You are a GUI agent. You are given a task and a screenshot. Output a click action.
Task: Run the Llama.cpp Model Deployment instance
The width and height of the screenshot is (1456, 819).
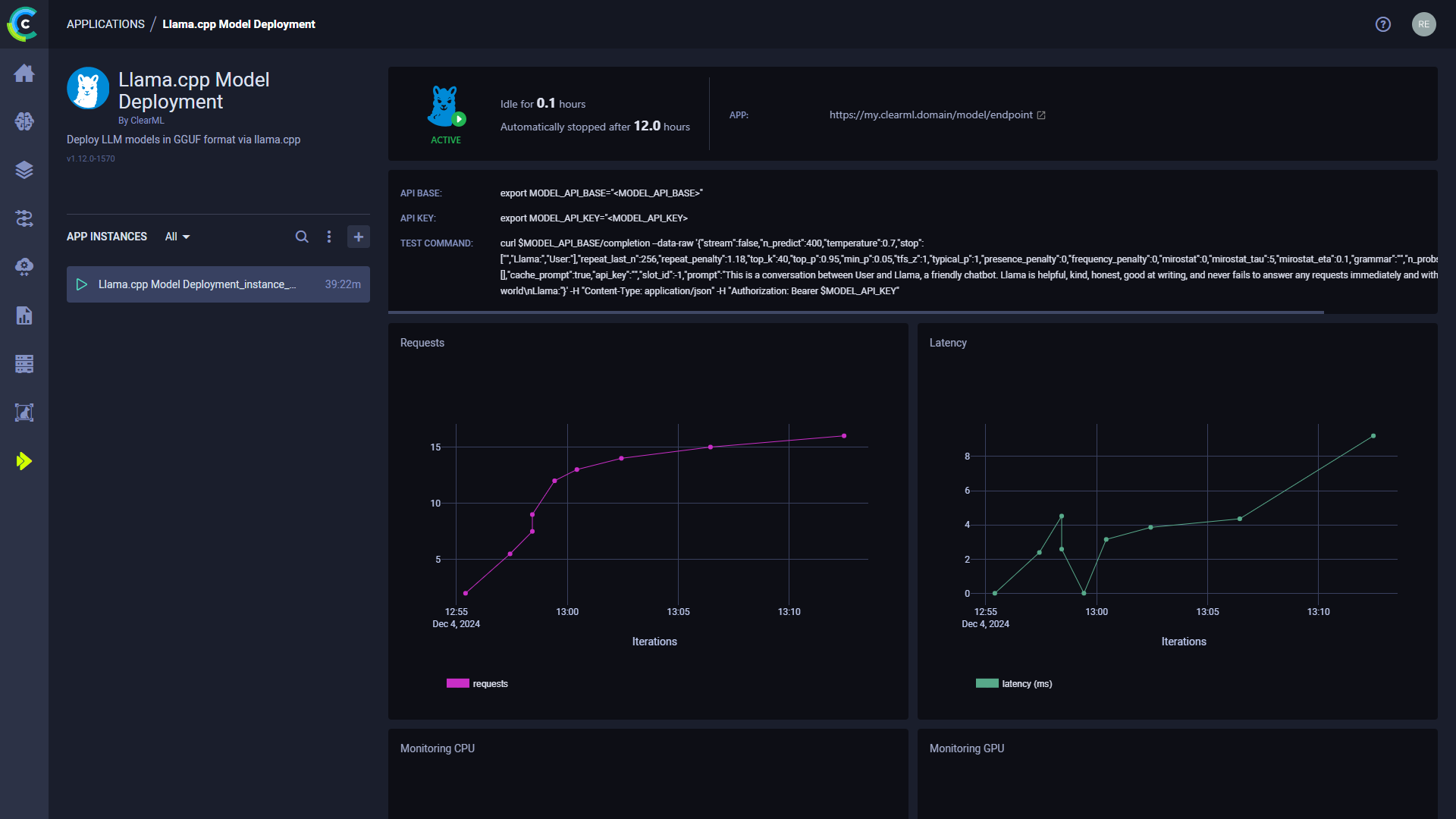(82, 284)
